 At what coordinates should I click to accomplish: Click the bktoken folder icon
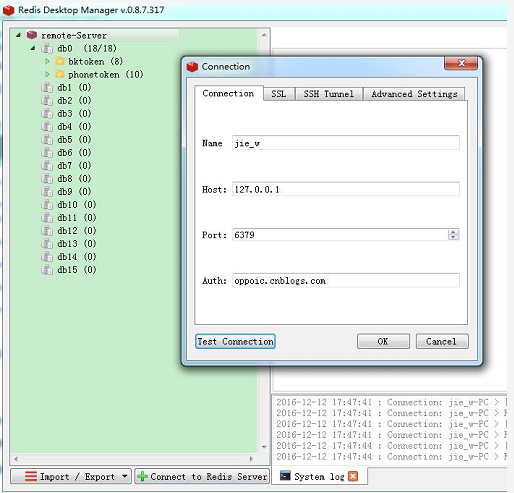tap(60, 61)
